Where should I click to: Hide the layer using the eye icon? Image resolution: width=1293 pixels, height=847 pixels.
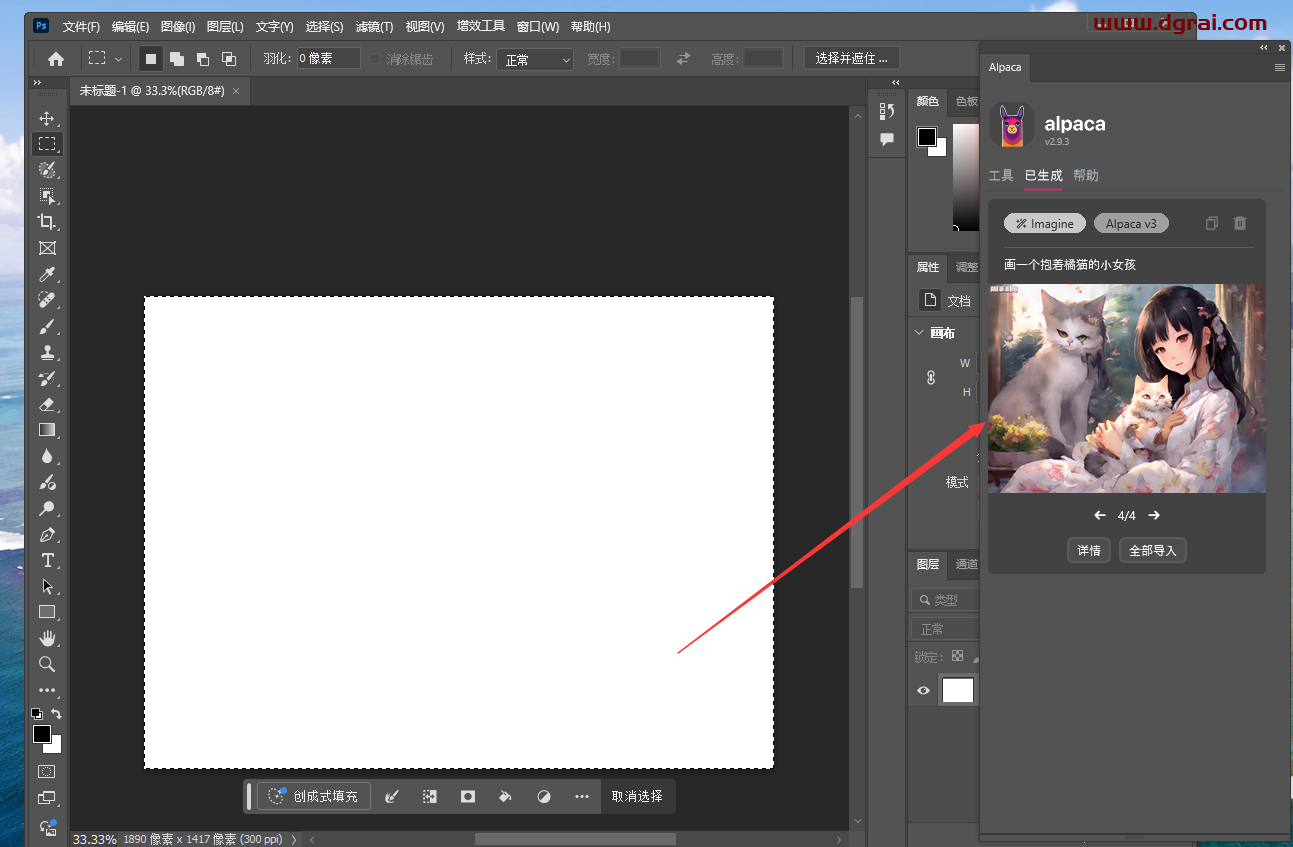[x=923, y=690]
